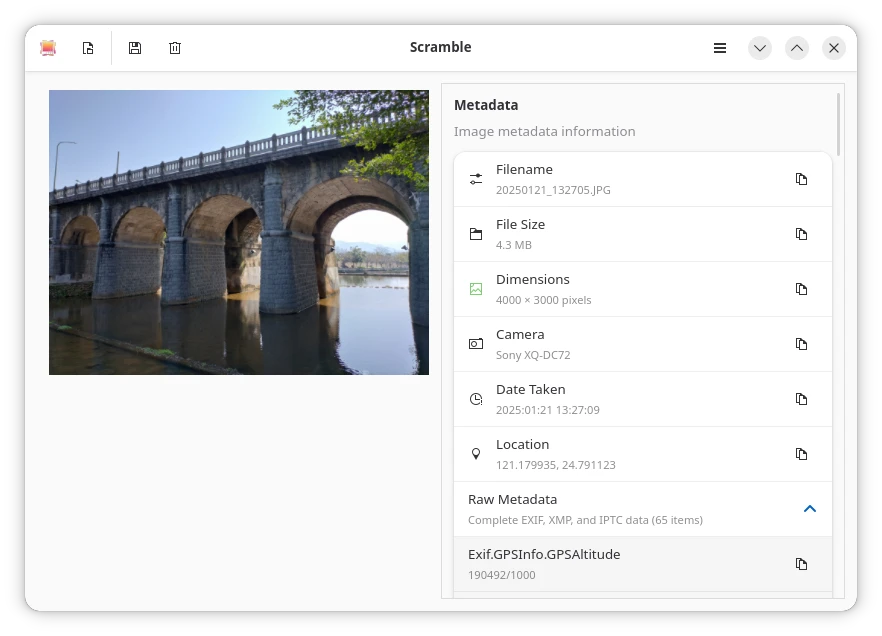Image resolution: width=882 pixels, height=636 pixels.
Task: Maximize the Scramble window
Action: [797, 48]
